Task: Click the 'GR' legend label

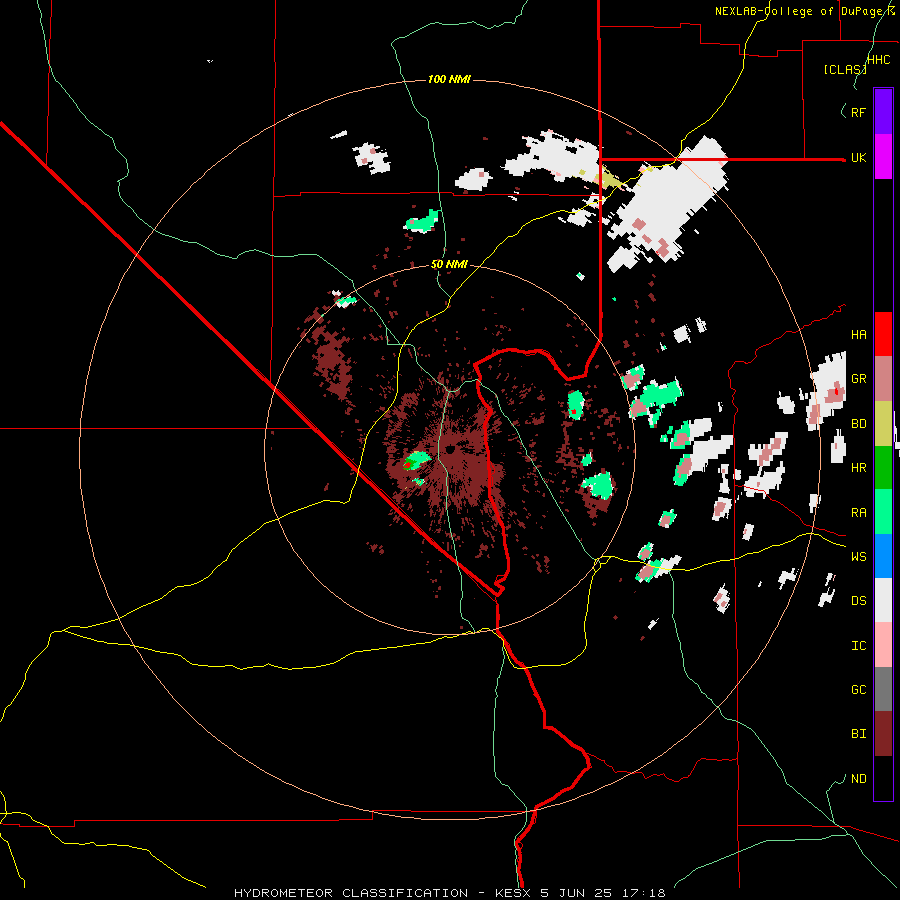Action: tap(858, 379)
